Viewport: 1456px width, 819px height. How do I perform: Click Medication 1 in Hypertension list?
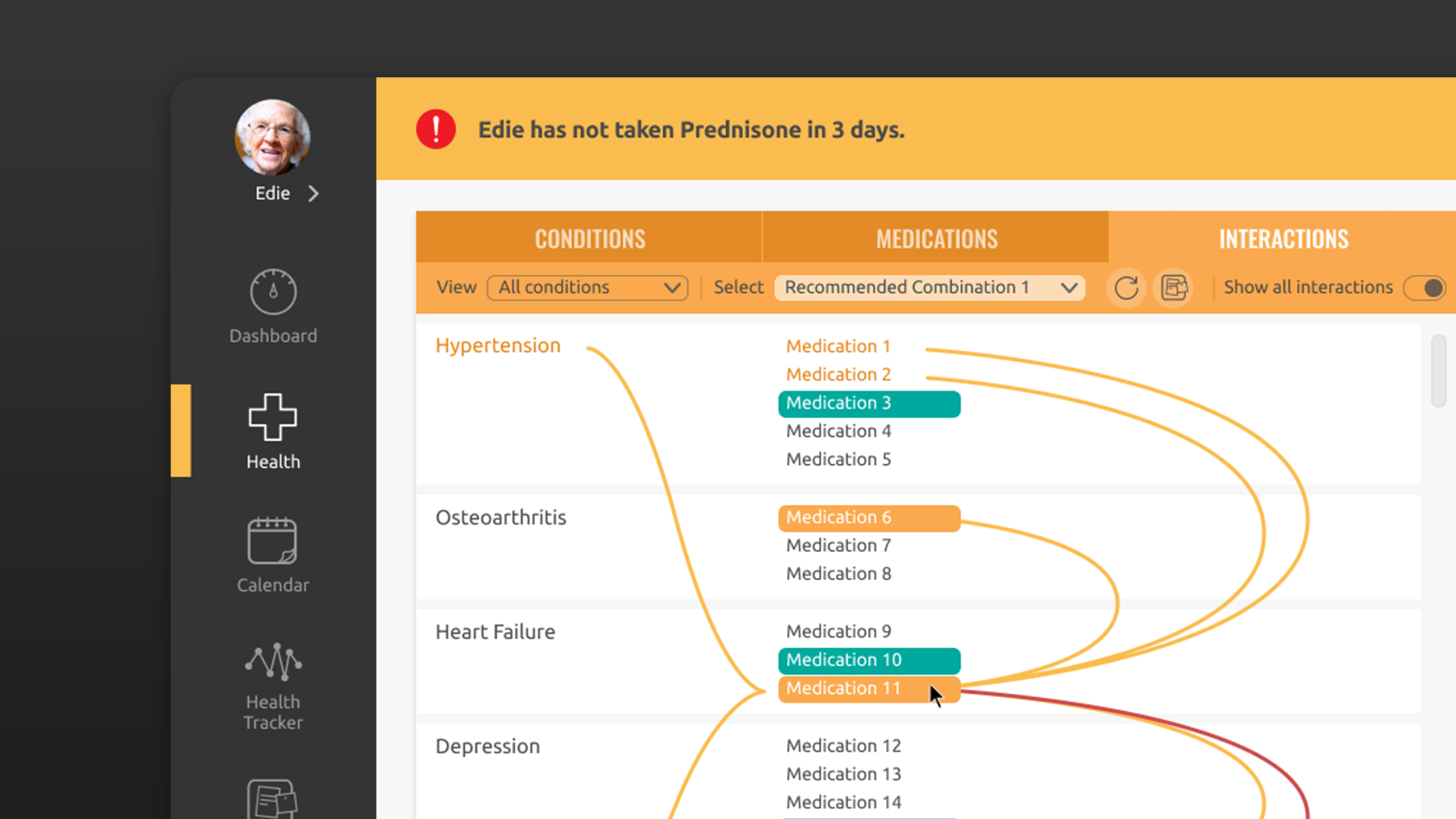[x=839, y=347]
